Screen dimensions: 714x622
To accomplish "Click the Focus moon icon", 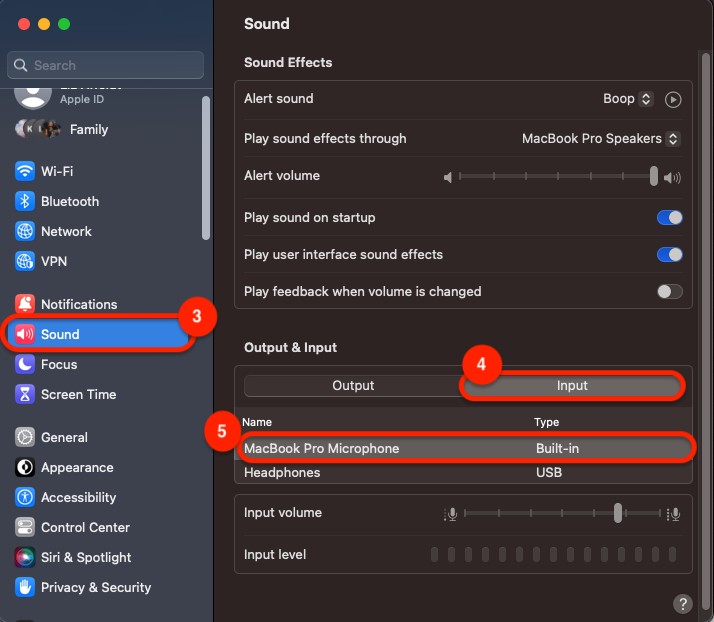I will pyautogui.click(x=25, y=364).
